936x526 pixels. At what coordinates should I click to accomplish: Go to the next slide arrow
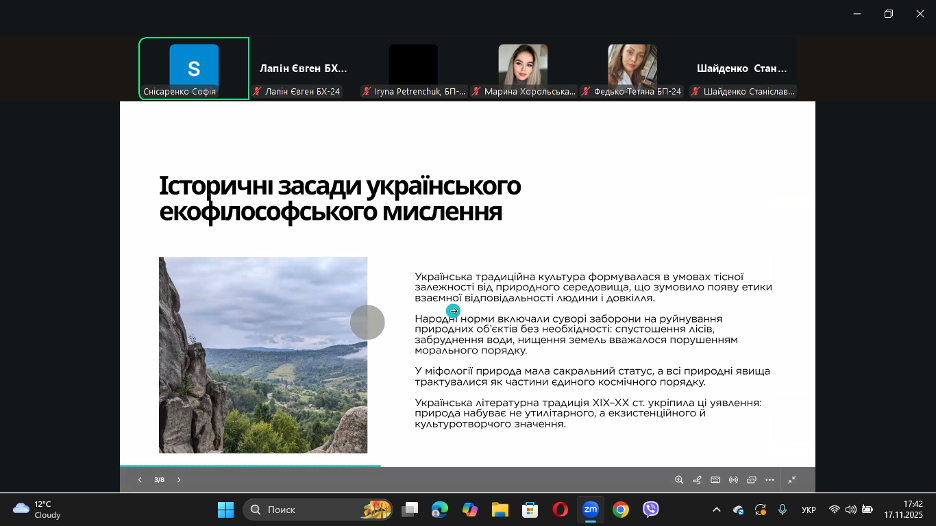click(179, 480)
